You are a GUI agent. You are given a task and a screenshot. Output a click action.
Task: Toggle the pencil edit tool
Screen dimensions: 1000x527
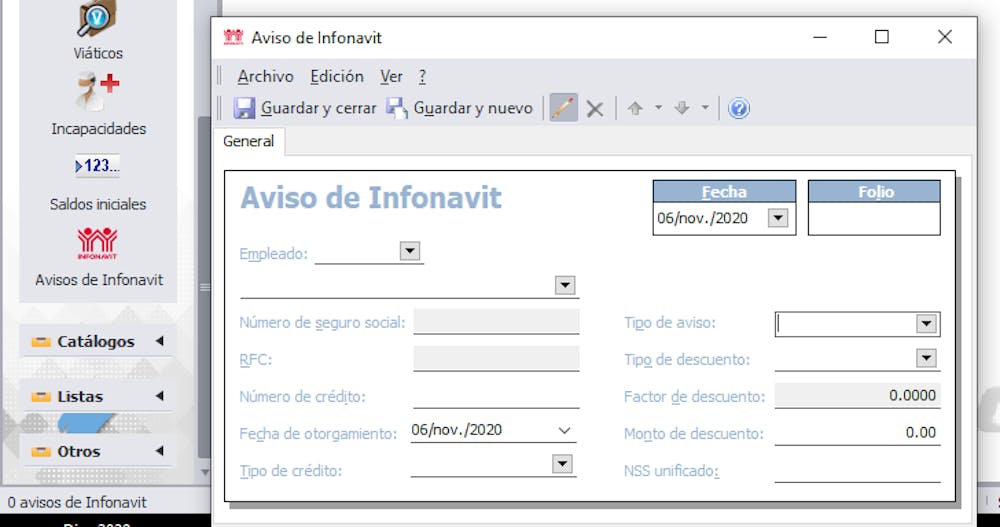[564, 108]
